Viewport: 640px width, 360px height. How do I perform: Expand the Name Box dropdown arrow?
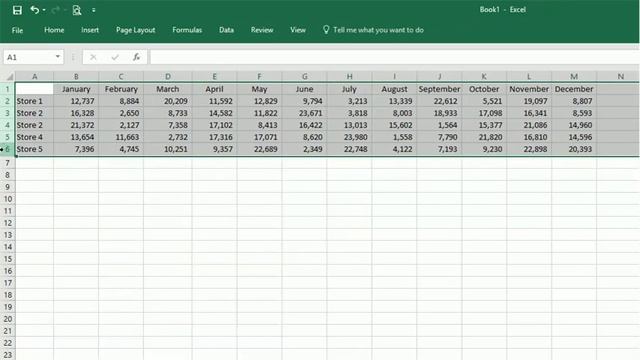[58, 57]
